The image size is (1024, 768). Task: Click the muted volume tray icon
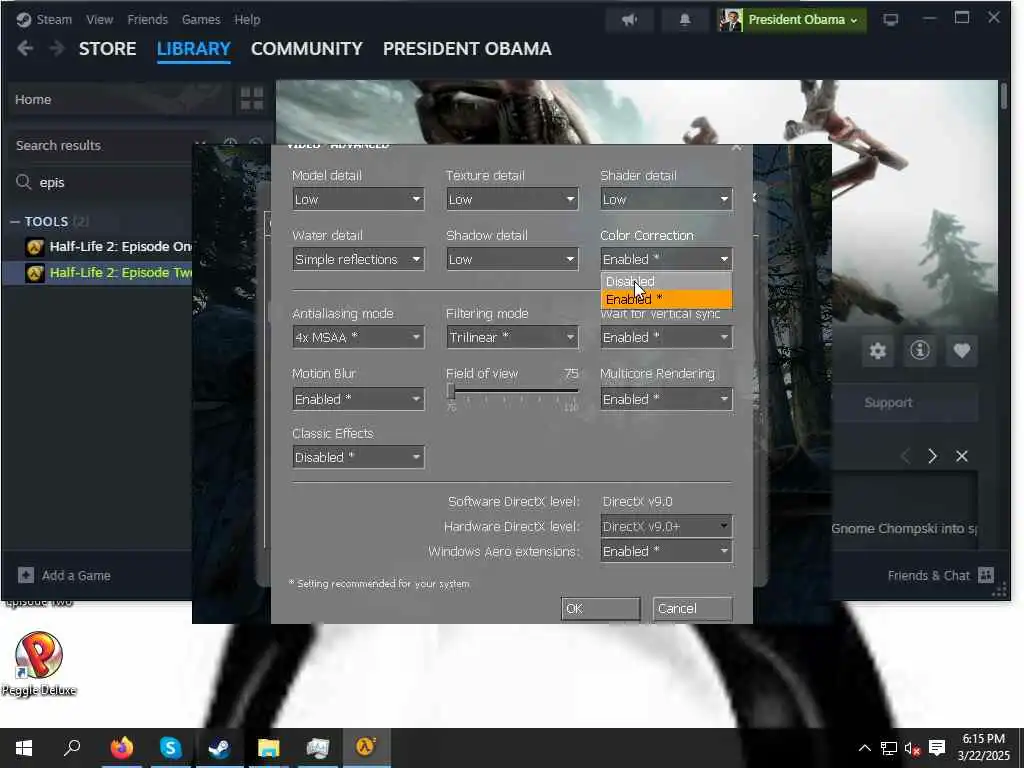912,748
